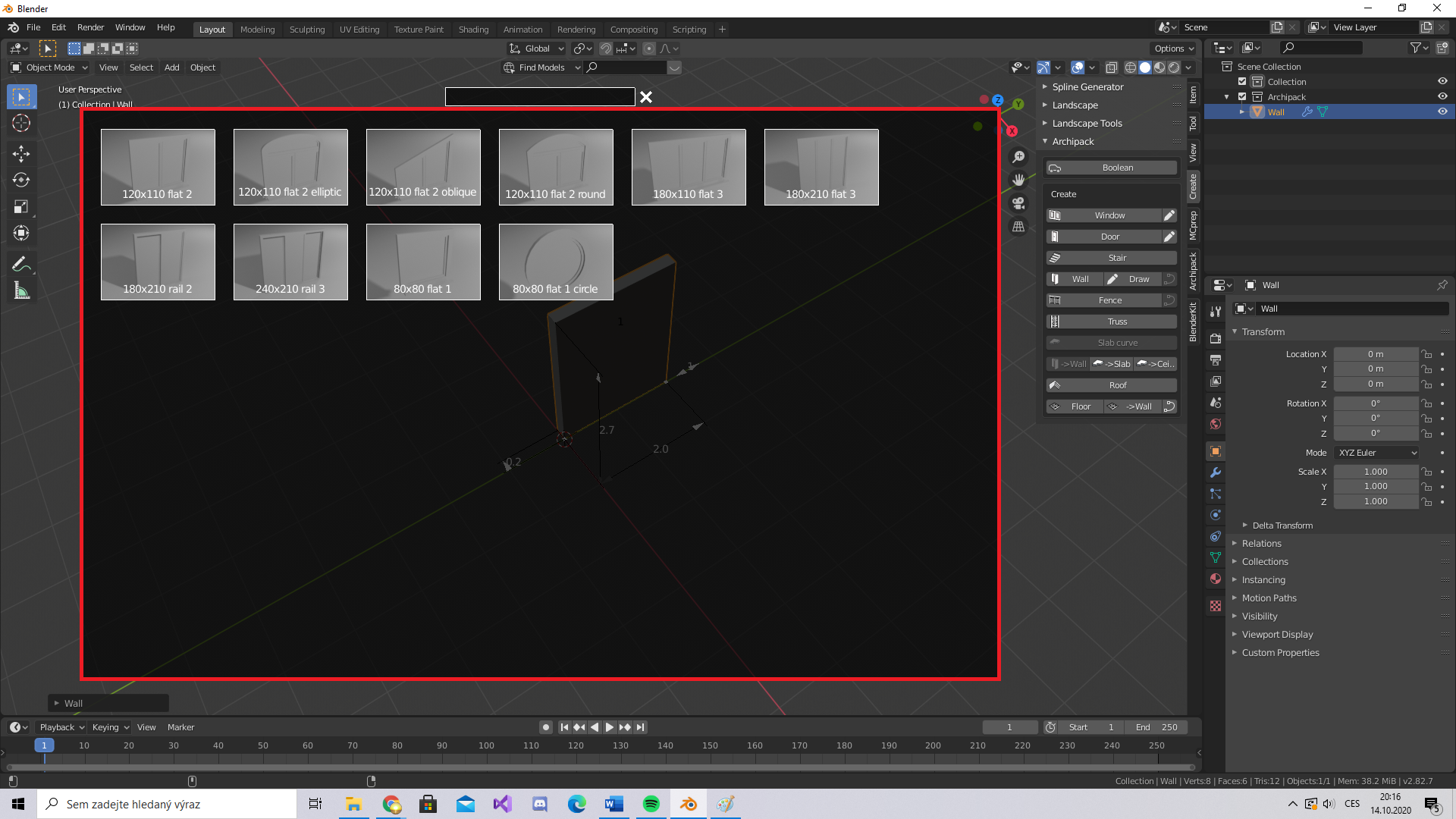Open Material properties tab icon
Image resolution: width=1456 pixels, height=819 pixels.
tap(1216, 579)
